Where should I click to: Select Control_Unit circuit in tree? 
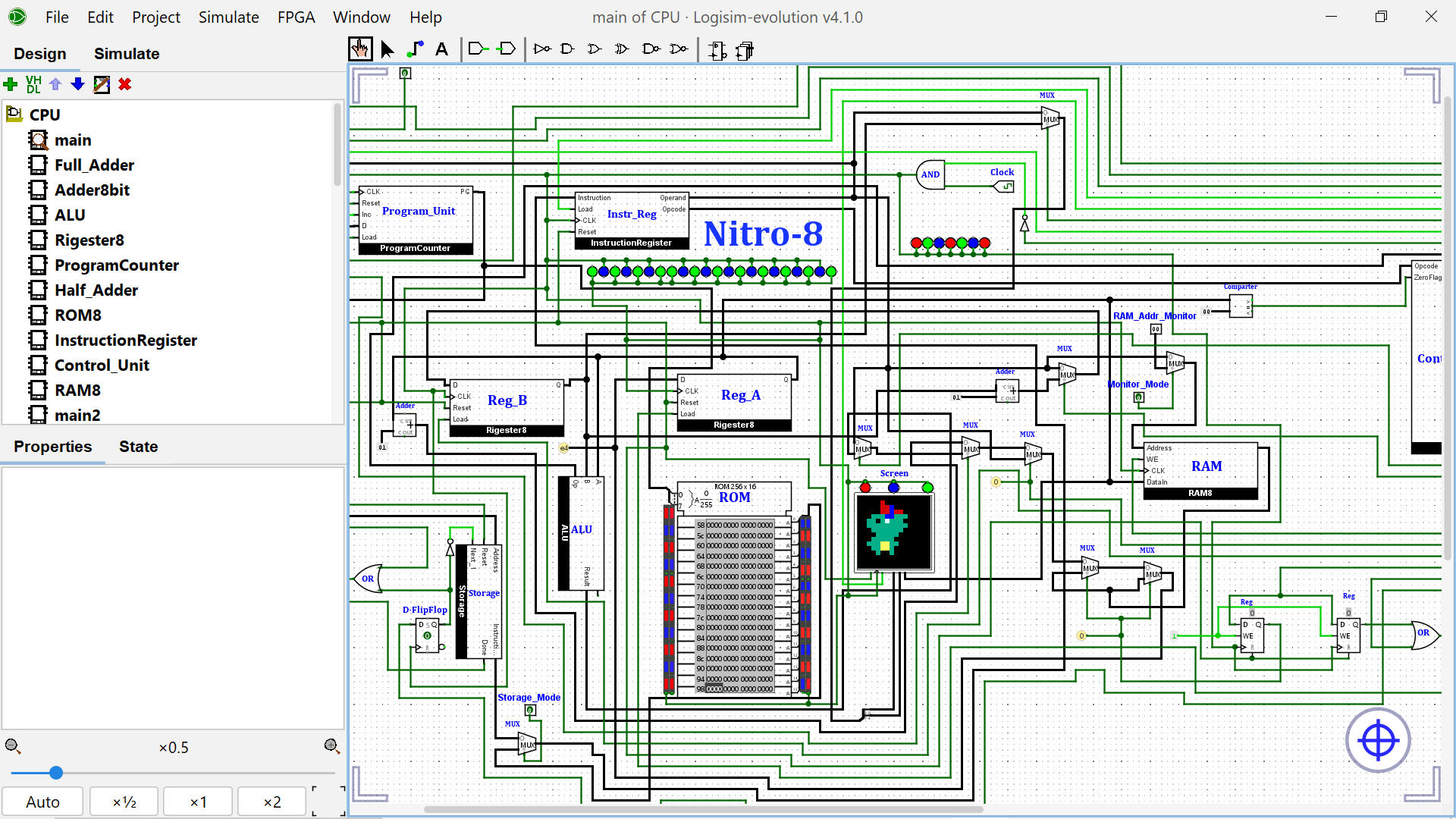(x=102, y=366)
